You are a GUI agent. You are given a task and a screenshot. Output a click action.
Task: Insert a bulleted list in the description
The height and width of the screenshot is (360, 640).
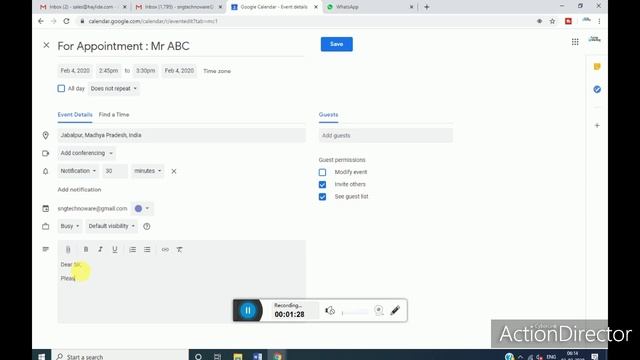tap(147, 249)
